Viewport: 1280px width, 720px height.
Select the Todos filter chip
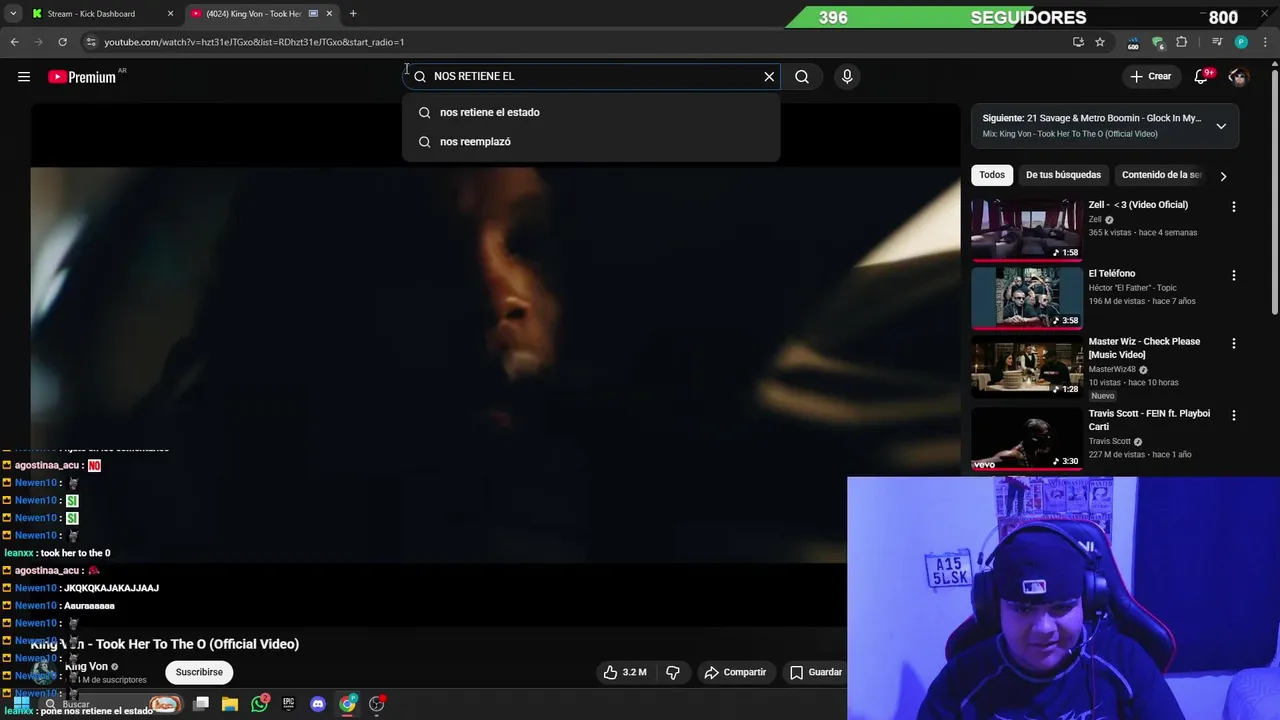(x=992, y=175)
